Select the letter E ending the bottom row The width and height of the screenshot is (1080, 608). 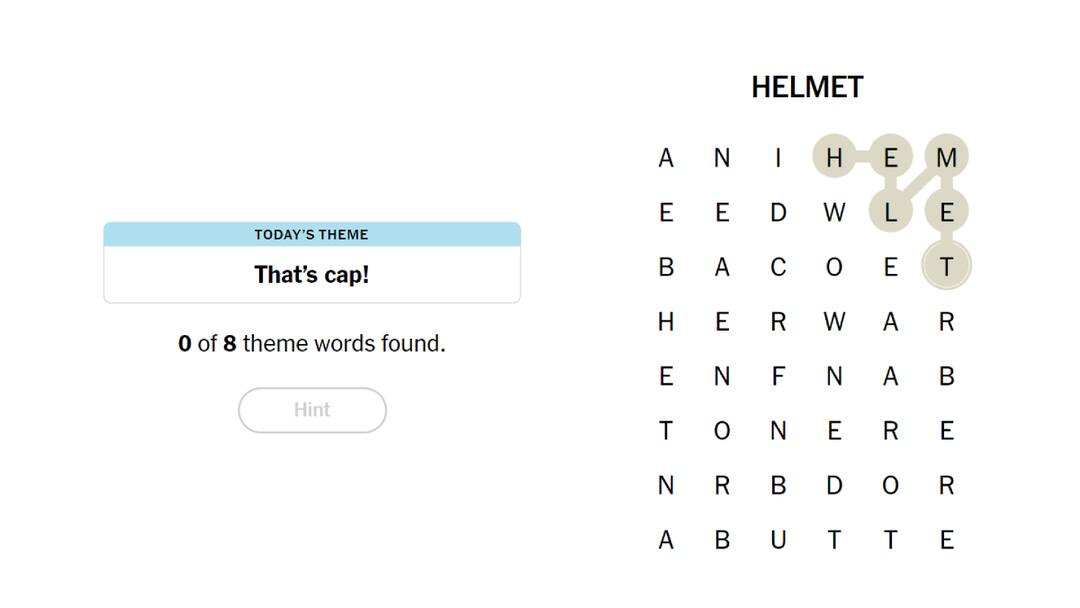tap(946, 540)
